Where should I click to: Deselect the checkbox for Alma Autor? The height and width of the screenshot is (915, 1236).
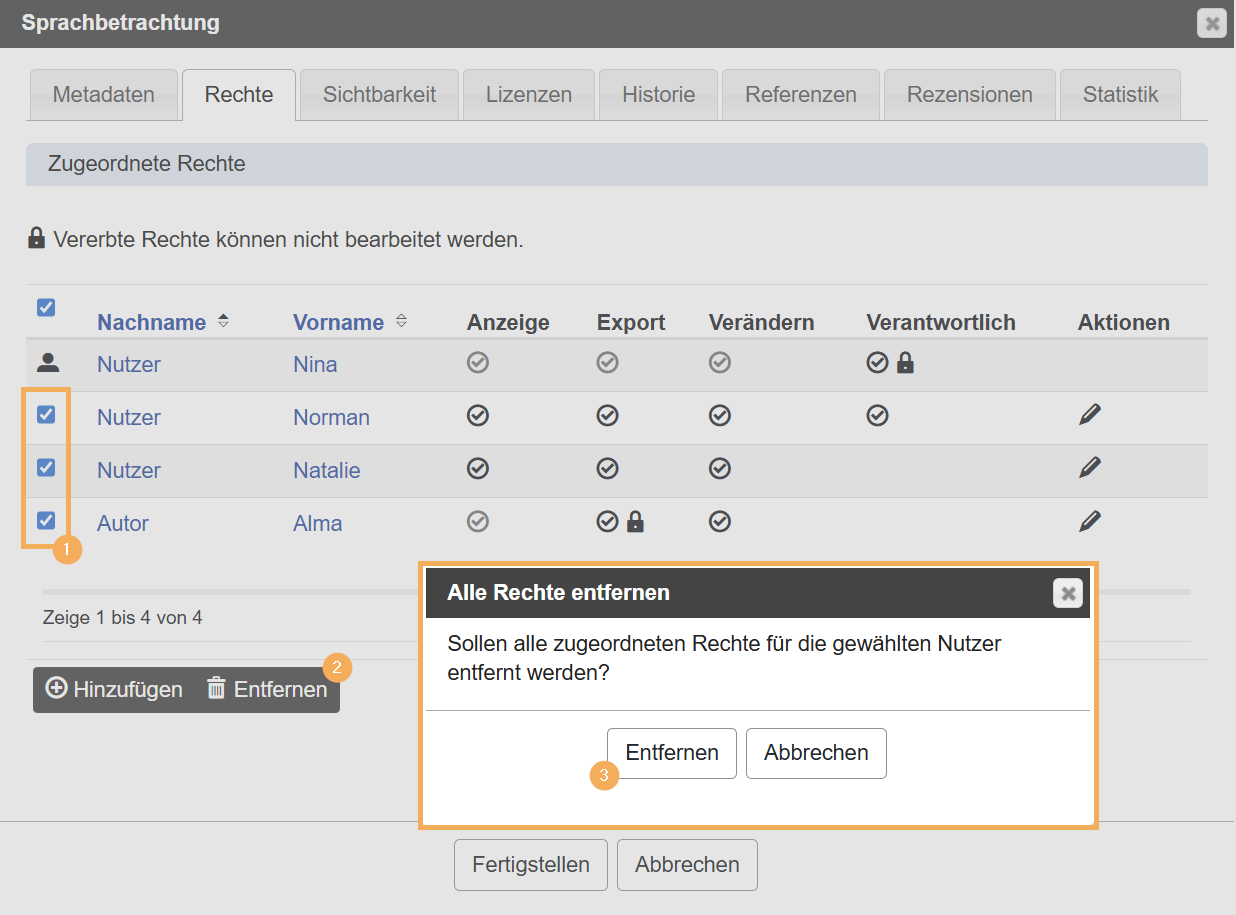pyautogui.click(x=46, y=520)
